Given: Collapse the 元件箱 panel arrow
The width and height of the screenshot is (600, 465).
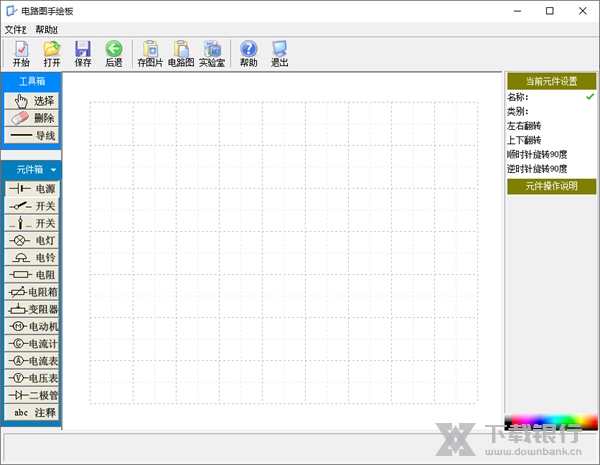Looking at the screenshot, I should coord(53,170).
